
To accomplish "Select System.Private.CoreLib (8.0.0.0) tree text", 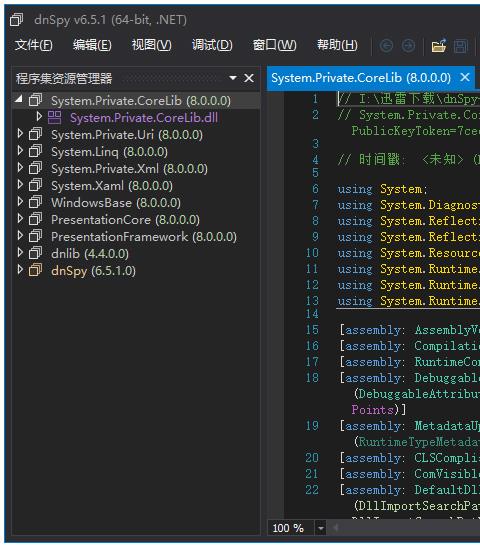I will tap(141, 101).
